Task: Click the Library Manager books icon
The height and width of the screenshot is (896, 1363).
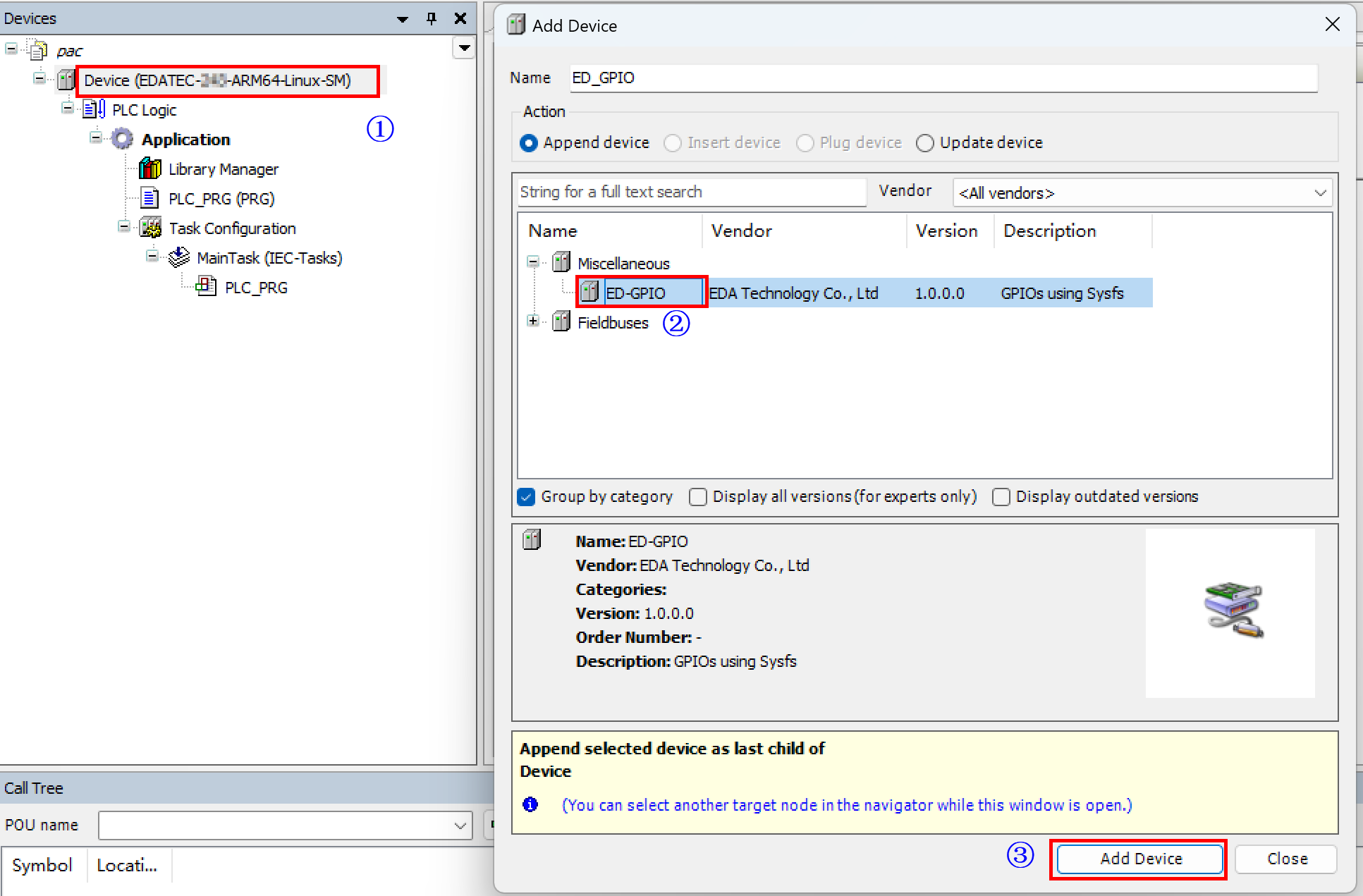Action: [149, 169]
